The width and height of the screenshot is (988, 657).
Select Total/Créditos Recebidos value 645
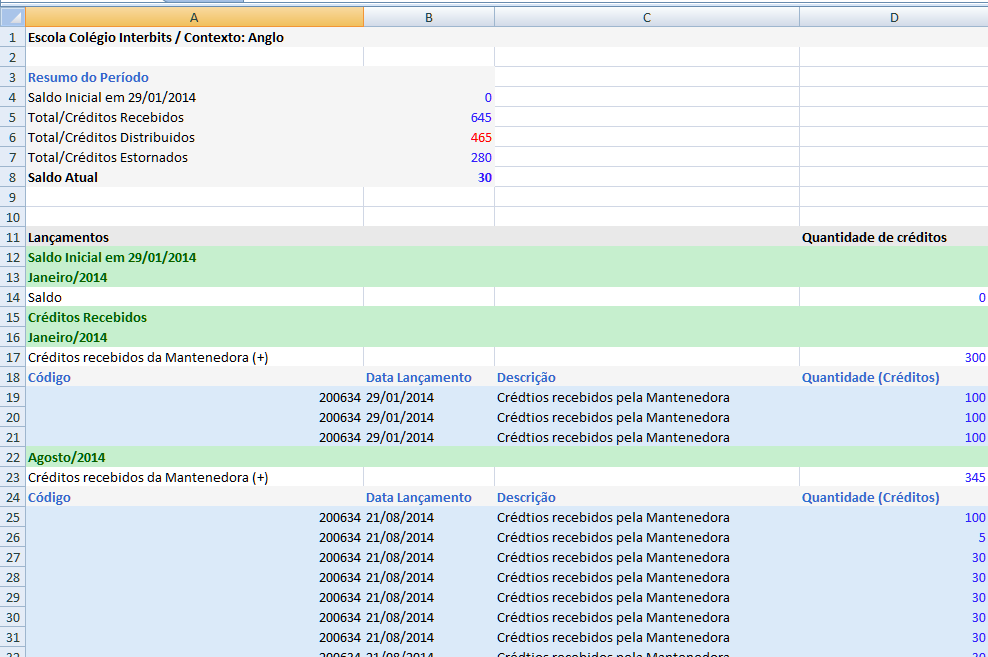(480, 117)
